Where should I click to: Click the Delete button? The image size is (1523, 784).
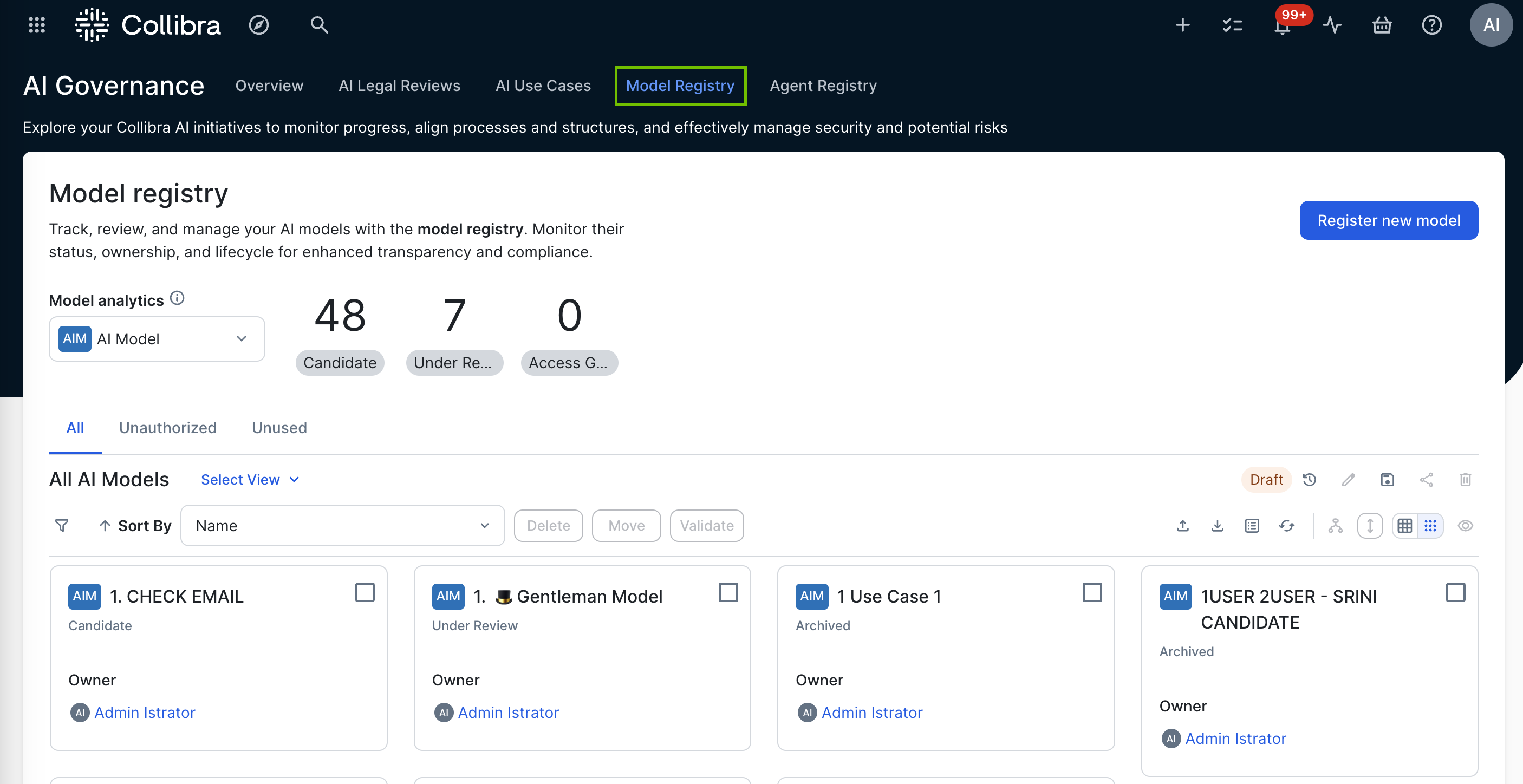549,526
